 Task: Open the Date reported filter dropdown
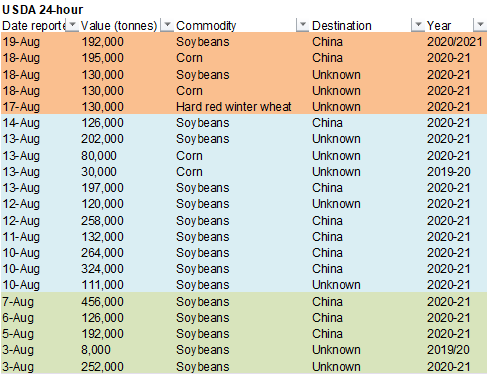[72, 25]
